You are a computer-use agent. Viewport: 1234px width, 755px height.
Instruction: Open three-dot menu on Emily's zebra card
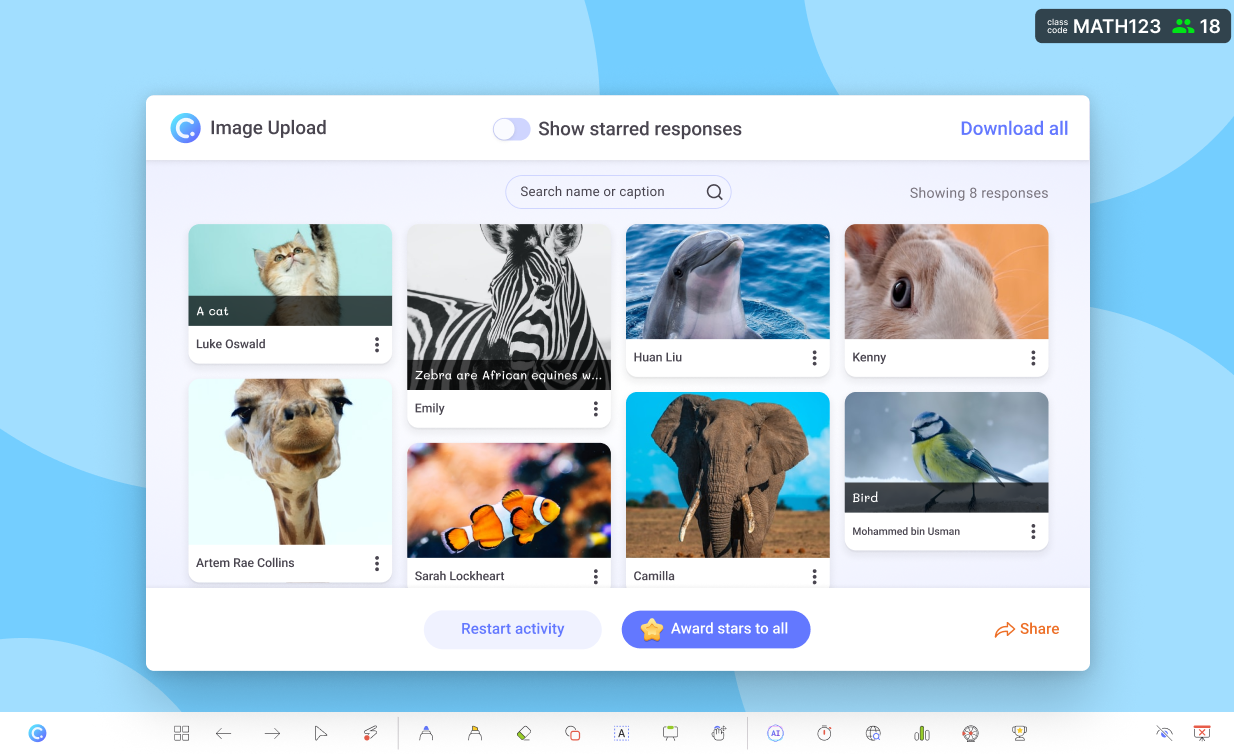click(596, 409)
